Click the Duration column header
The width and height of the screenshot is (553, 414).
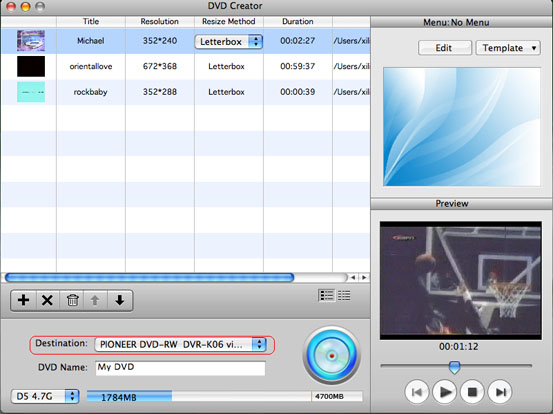point(298,22)
